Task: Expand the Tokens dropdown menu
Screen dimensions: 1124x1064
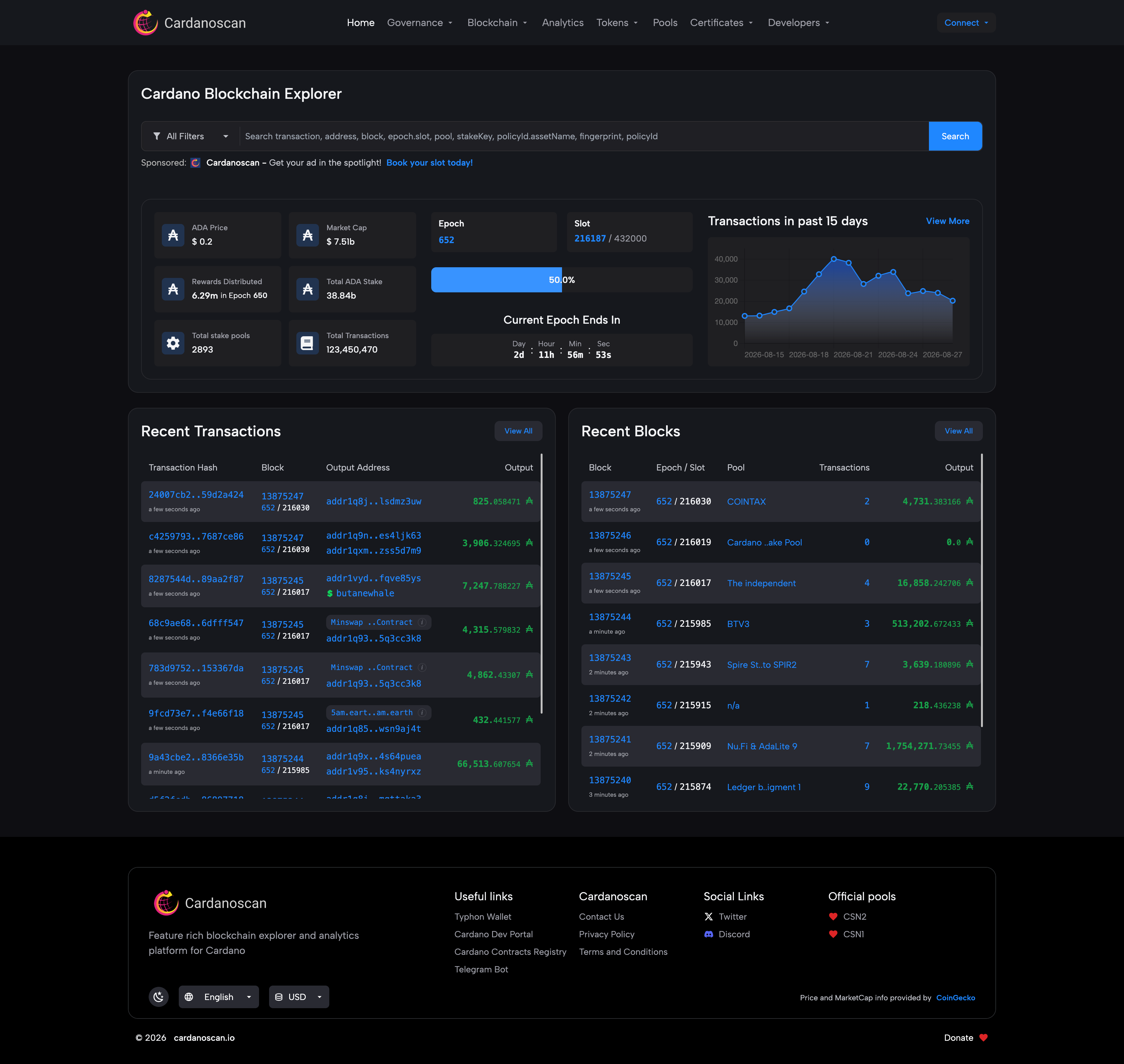Action: point(618,23)
